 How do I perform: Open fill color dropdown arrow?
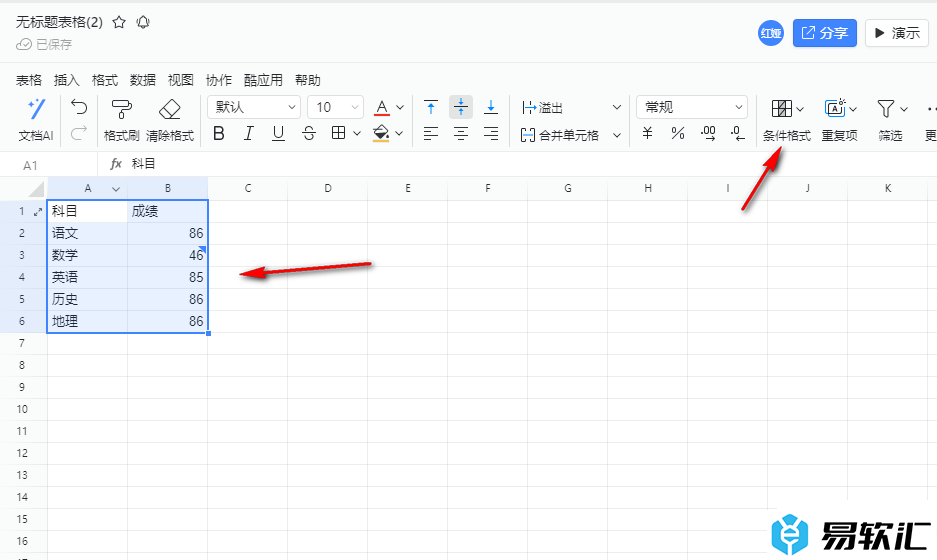coord(399,133)
